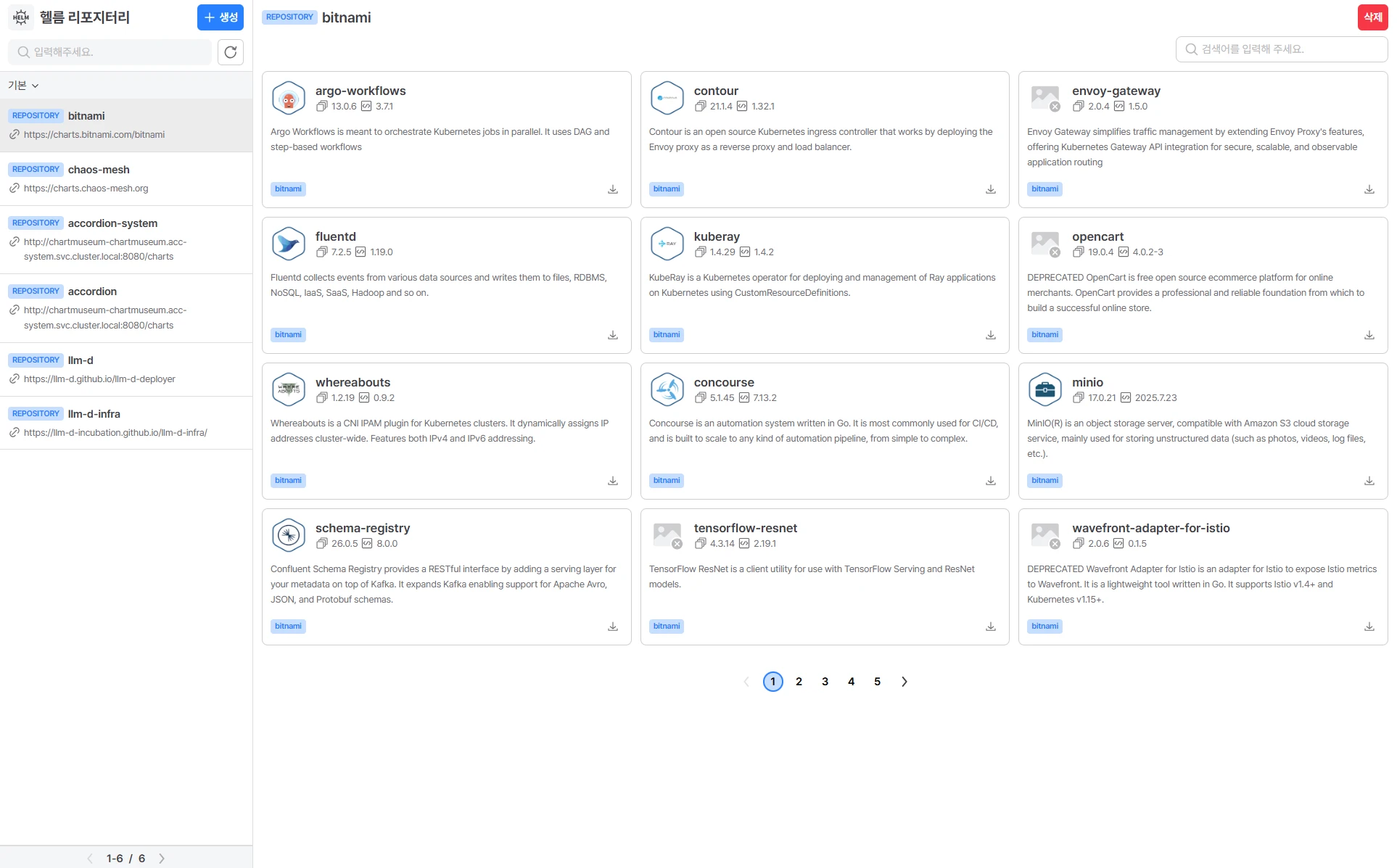Select chart page 1
Image resolution: width=1397 pixels, height=868 pixels.
coord(773,682)
